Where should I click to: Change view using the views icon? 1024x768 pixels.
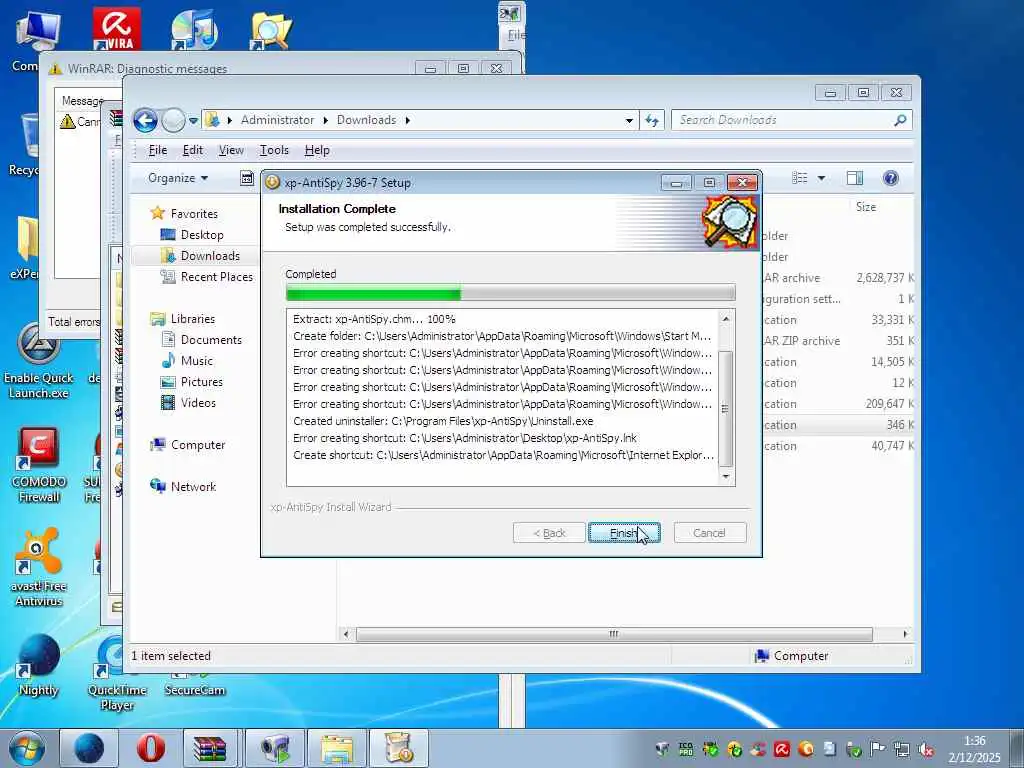[799, 178]
